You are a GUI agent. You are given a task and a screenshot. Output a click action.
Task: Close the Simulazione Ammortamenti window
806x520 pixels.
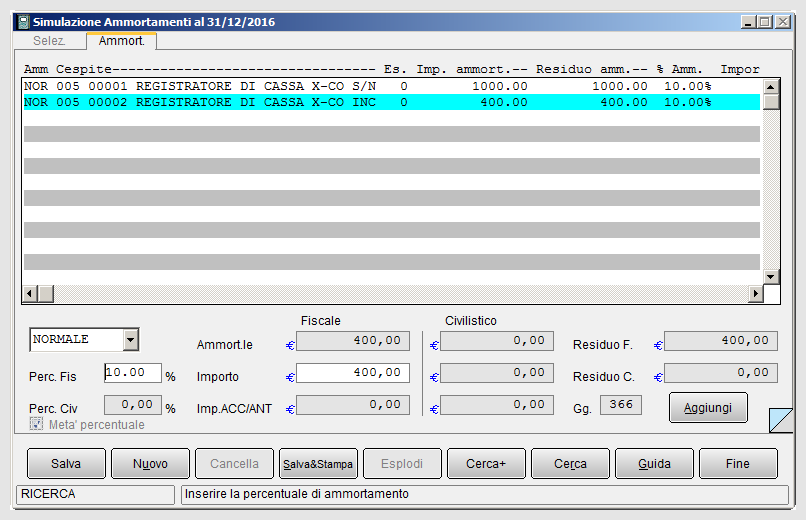[x=783, y=22]
